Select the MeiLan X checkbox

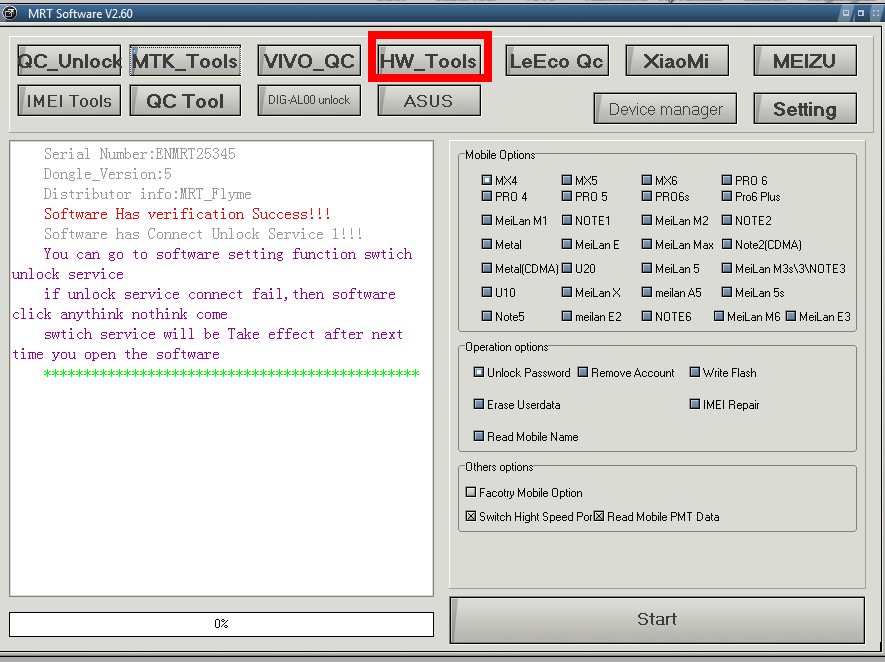click(567, 292)
